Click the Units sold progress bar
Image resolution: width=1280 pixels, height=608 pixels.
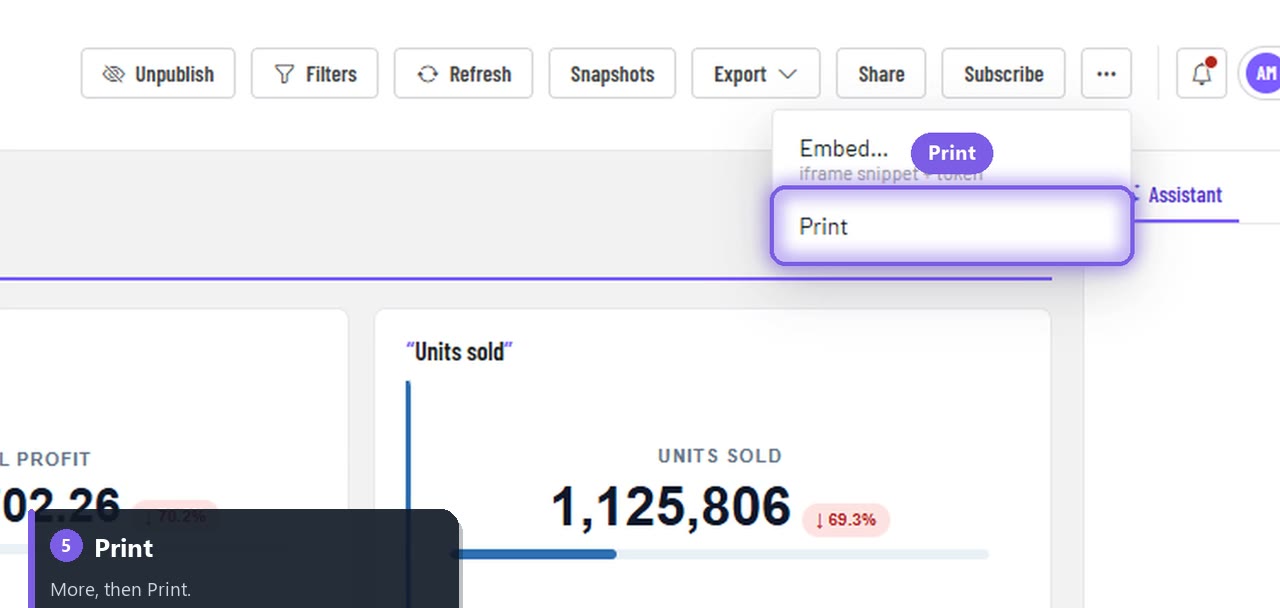719,554
